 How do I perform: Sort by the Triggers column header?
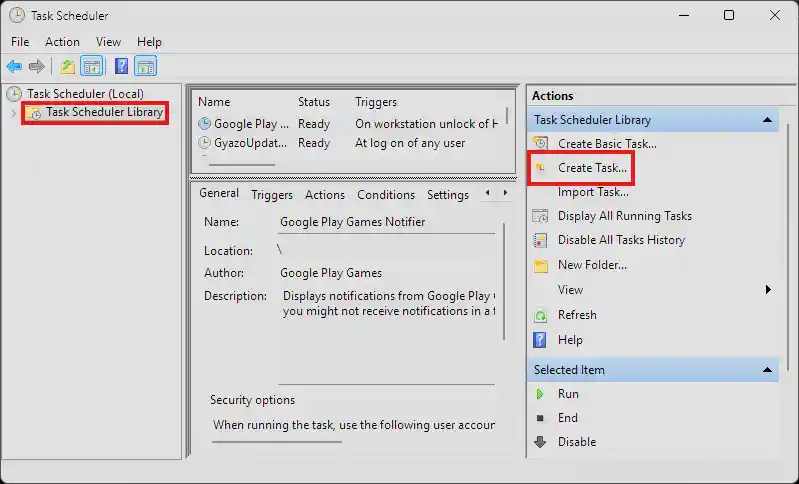tap(376, 102)
